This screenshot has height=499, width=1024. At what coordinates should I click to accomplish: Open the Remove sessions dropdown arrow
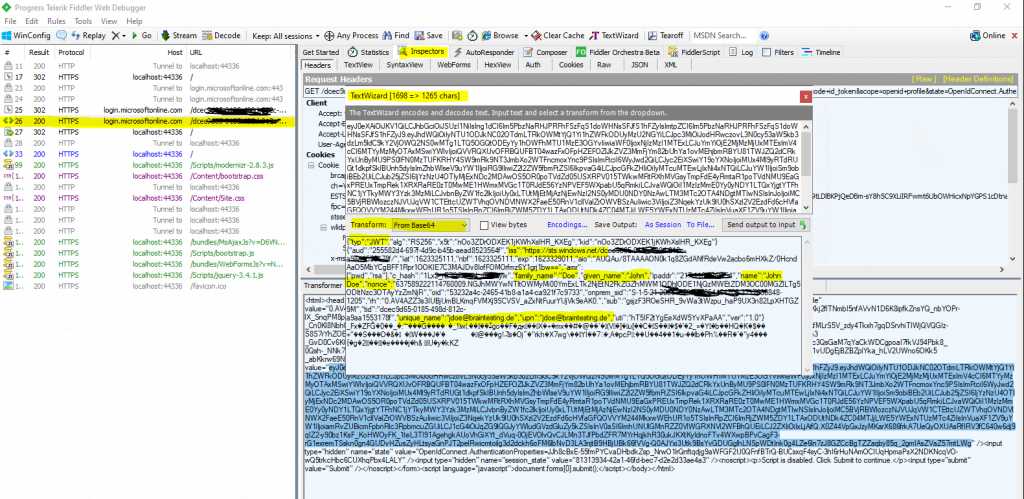click(x=123, y=35)
